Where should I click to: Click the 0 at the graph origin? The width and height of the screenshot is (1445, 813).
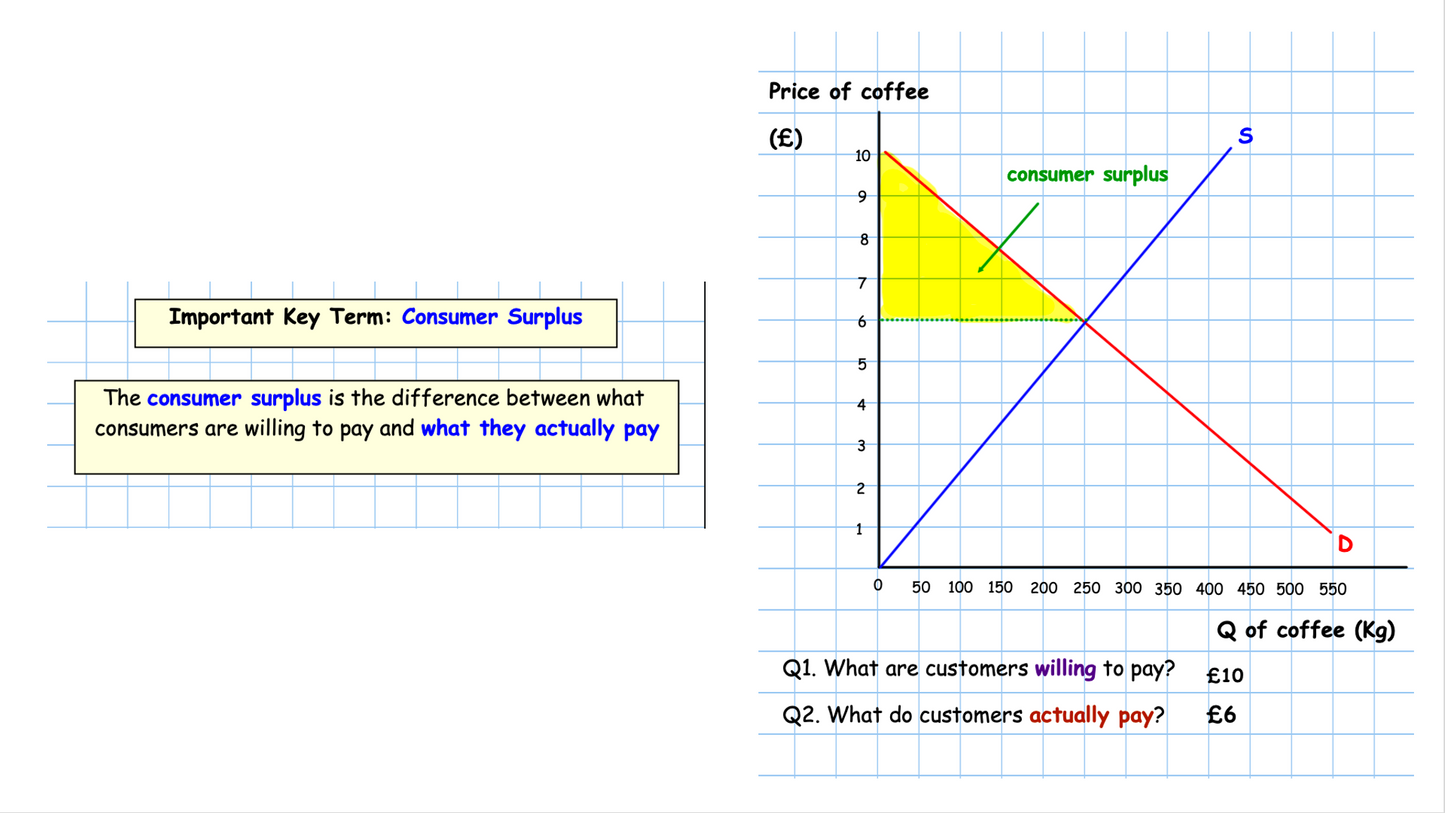877,588
